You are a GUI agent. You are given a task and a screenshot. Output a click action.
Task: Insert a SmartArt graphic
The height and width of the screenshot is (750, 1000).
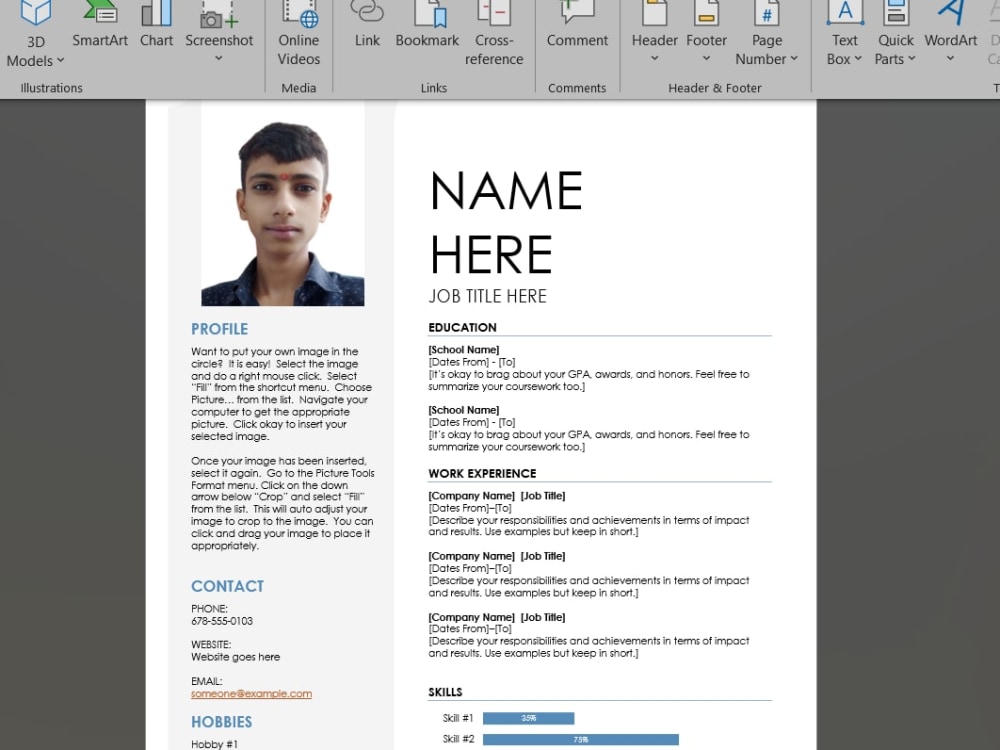99,26
